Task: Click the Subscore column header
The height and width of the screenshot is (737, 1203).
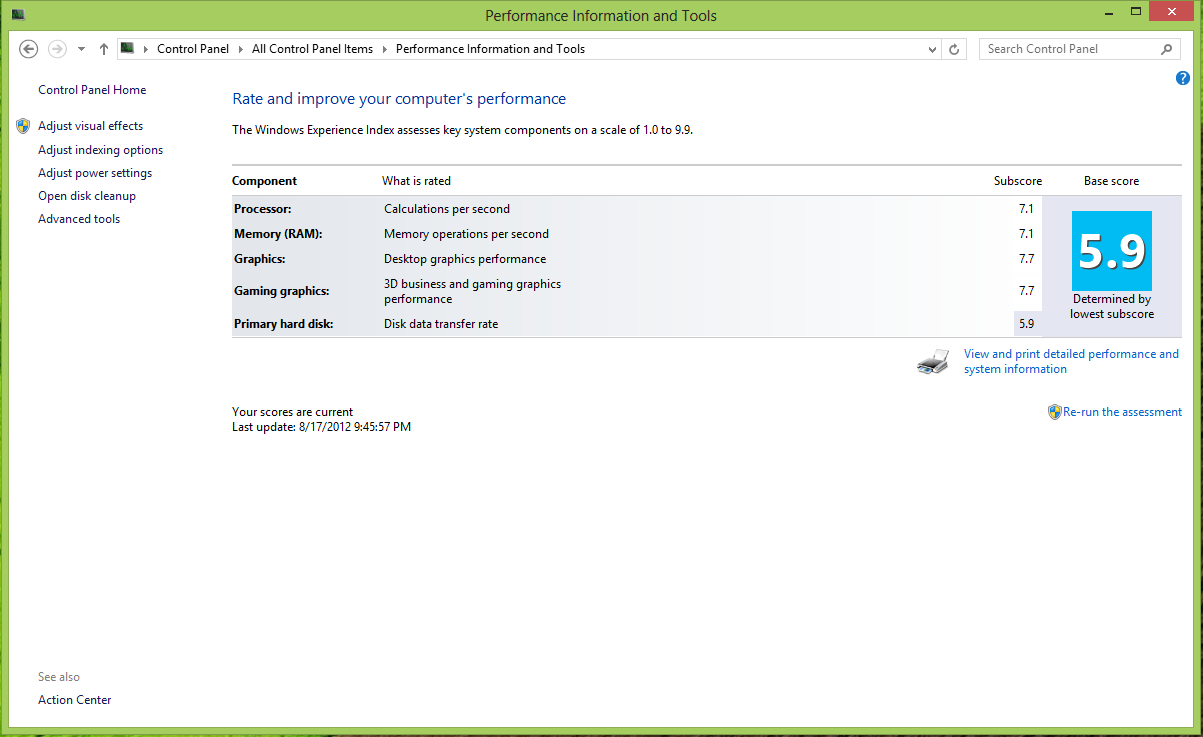Action: click(x=1018, y=181)
